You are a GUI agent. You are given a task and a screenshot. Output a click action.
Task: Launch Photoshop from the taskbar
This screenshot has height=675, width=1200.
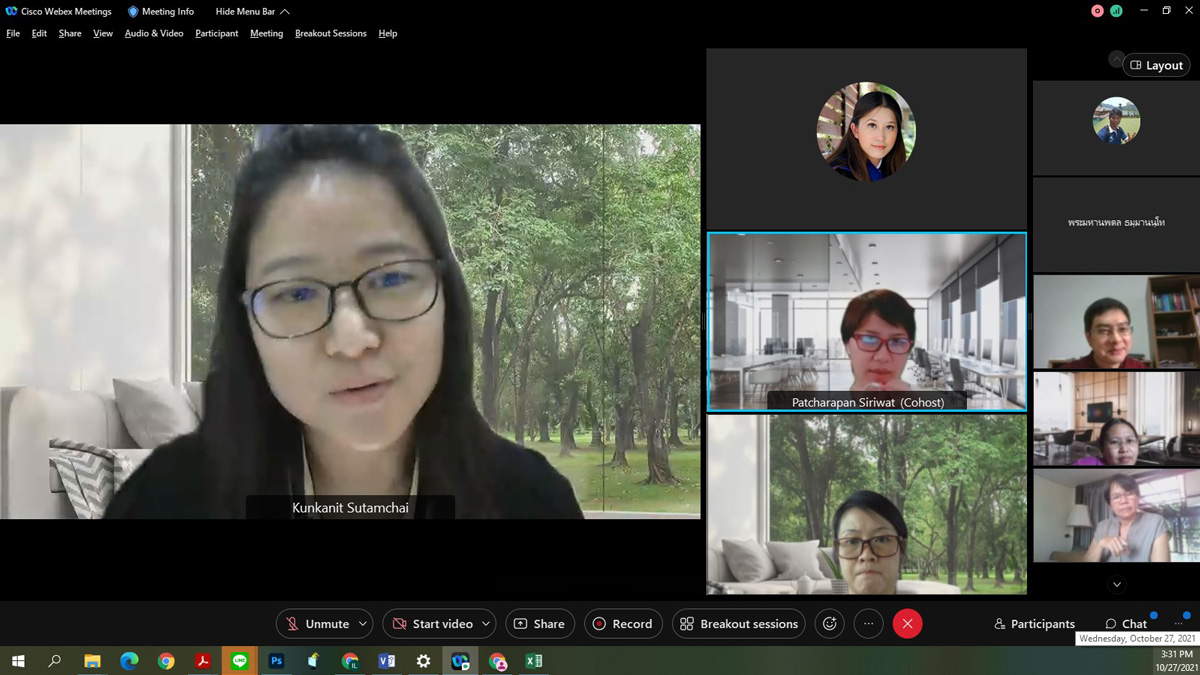[276, 661]
